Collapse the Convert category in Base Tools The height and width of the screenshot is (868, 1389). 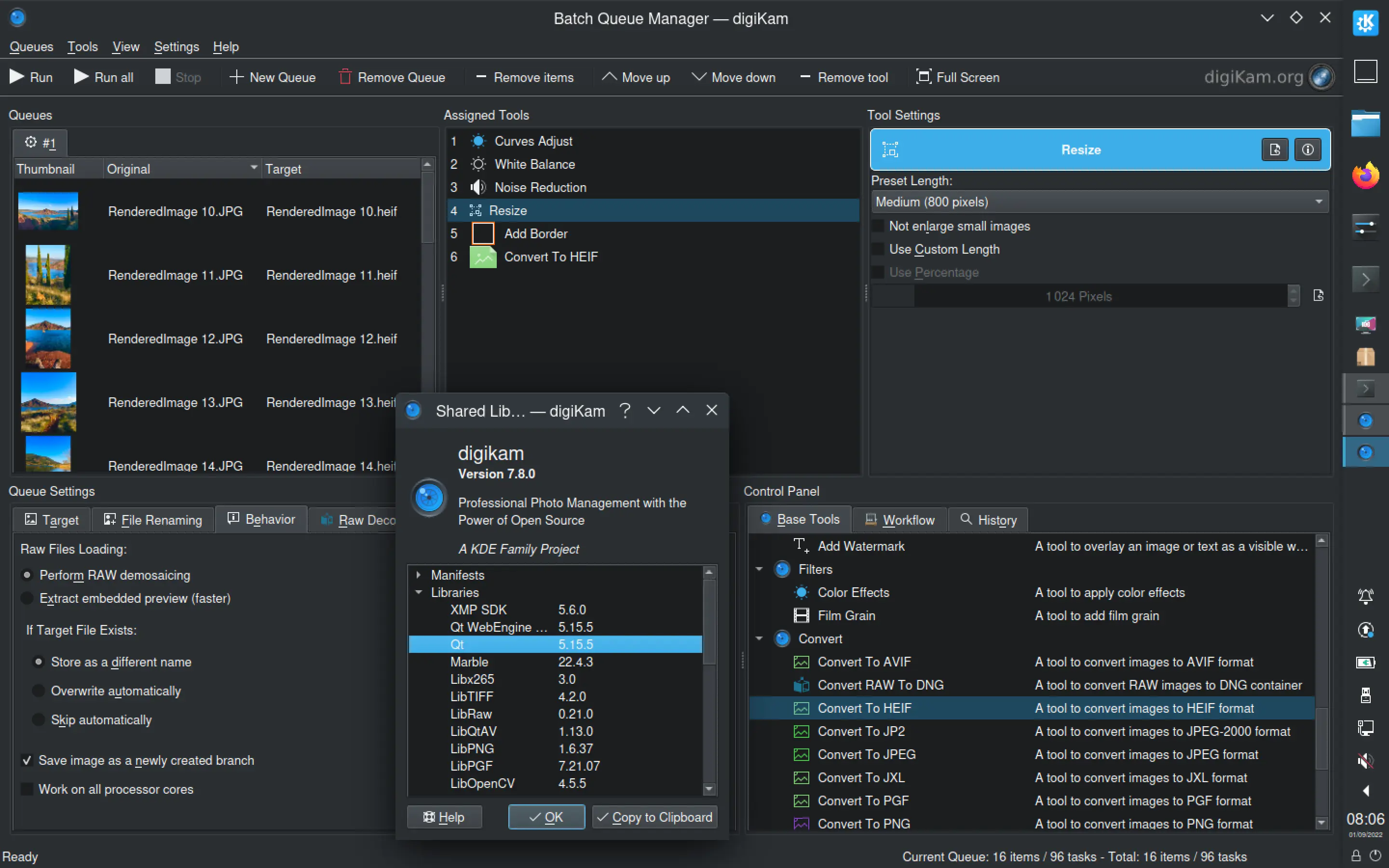pos(759,638)
